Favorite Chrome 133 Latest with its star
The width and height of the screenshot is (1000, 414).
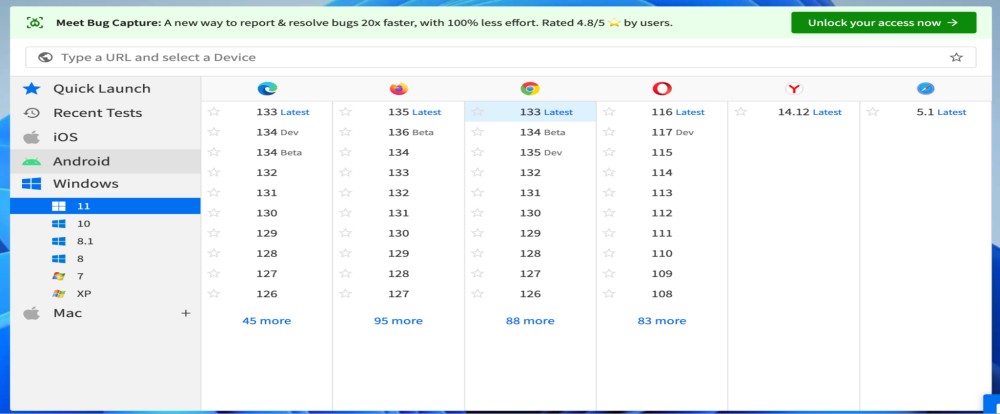(477, 112)
